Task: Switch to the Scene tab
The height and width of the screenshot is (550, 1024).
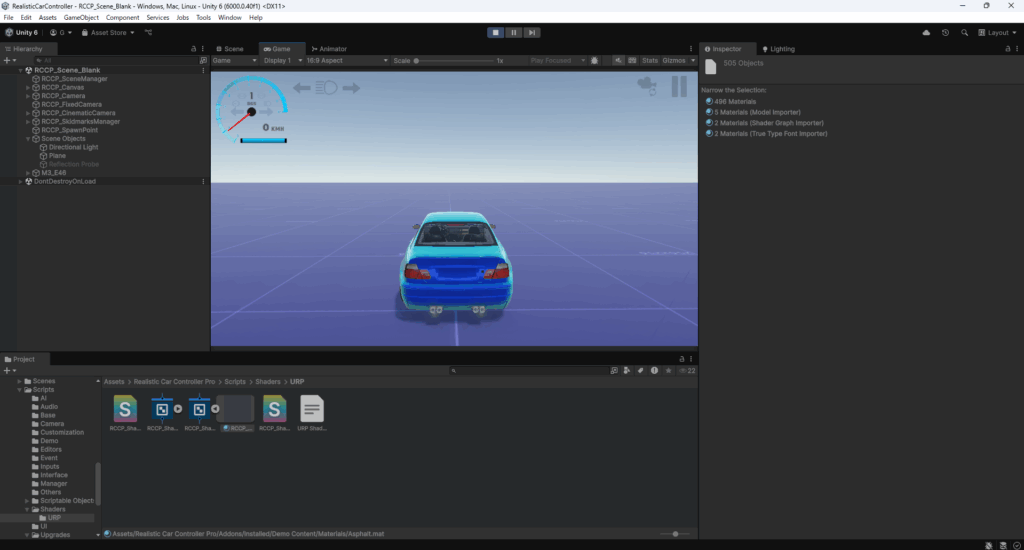Action: click(230, 49)
